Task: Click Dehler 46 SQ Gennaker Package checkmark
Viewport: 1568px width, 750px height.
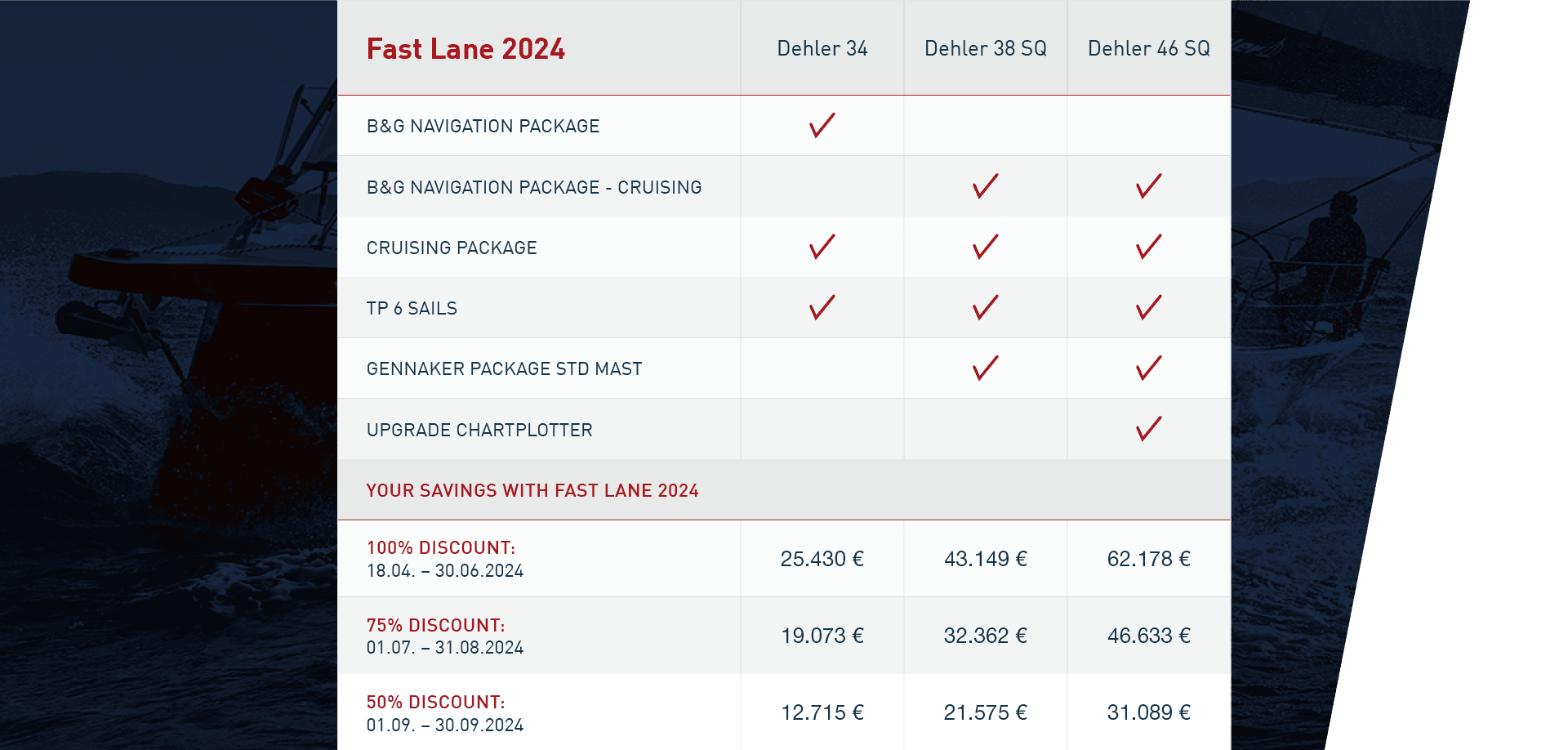Action: (x=1148, y=368)
